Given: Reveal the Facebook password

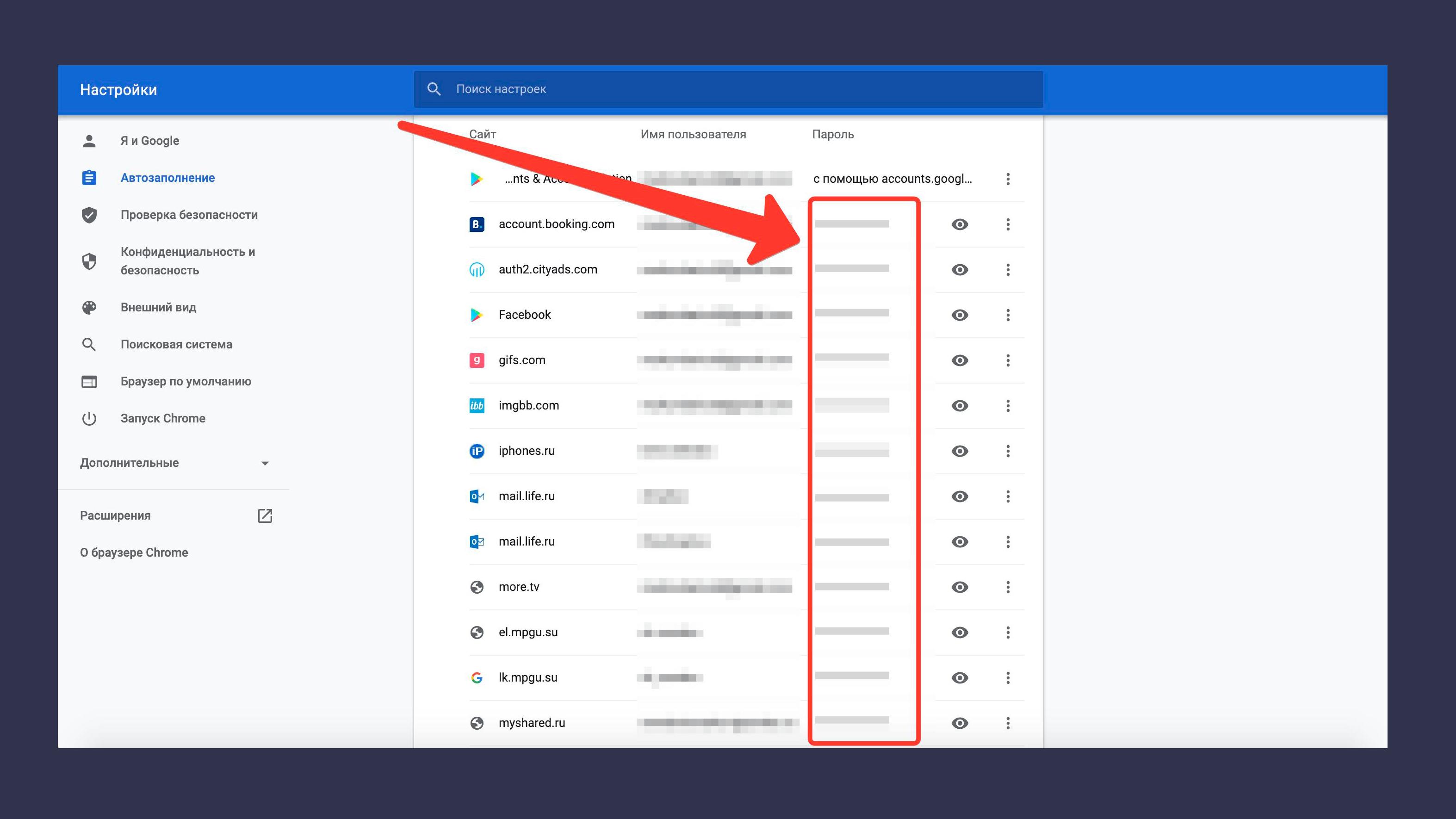Looking at the screenshot, I should tap(959, 315).
